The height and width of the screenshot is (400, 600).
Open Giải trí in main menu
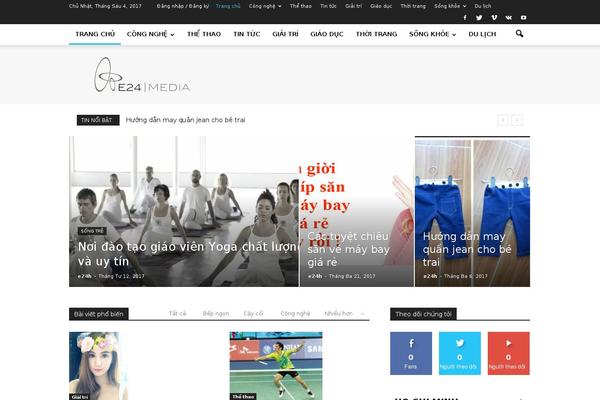tap(285, 34)
